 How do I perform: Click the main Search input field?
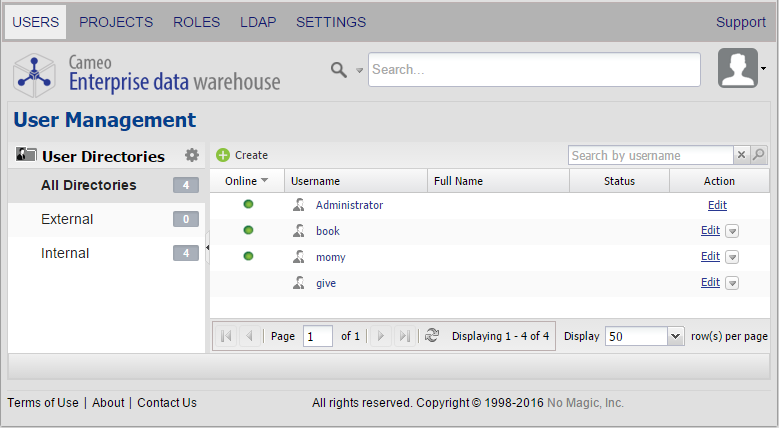tap(534, 70)
